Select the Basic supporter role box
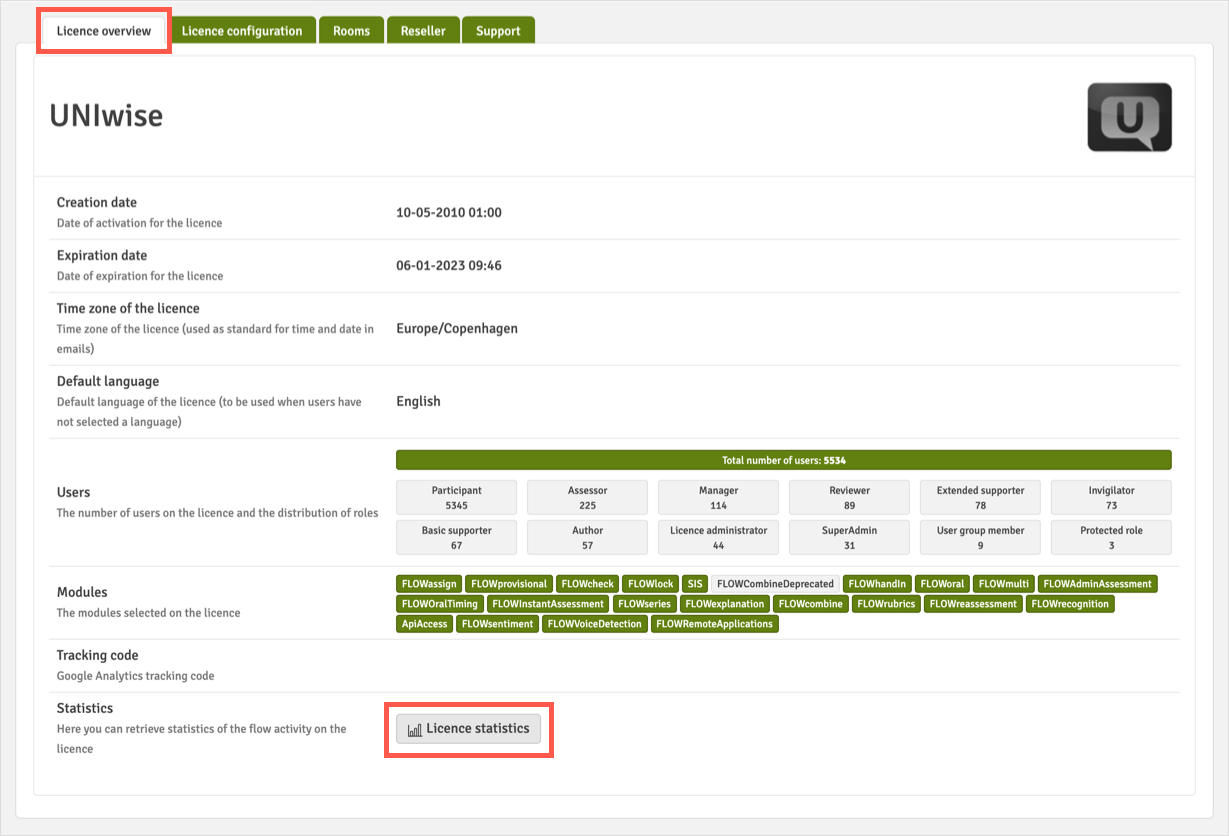 [x=456, y=537]
